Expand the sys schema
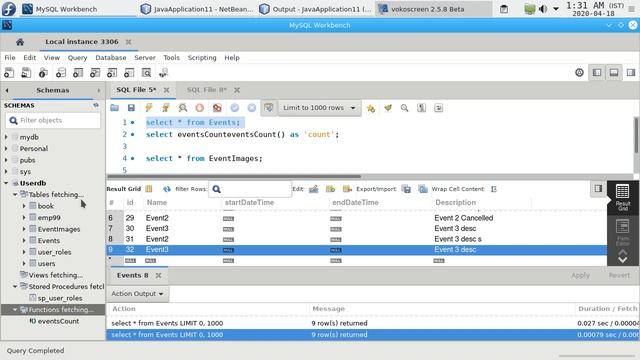 point(6,171)
